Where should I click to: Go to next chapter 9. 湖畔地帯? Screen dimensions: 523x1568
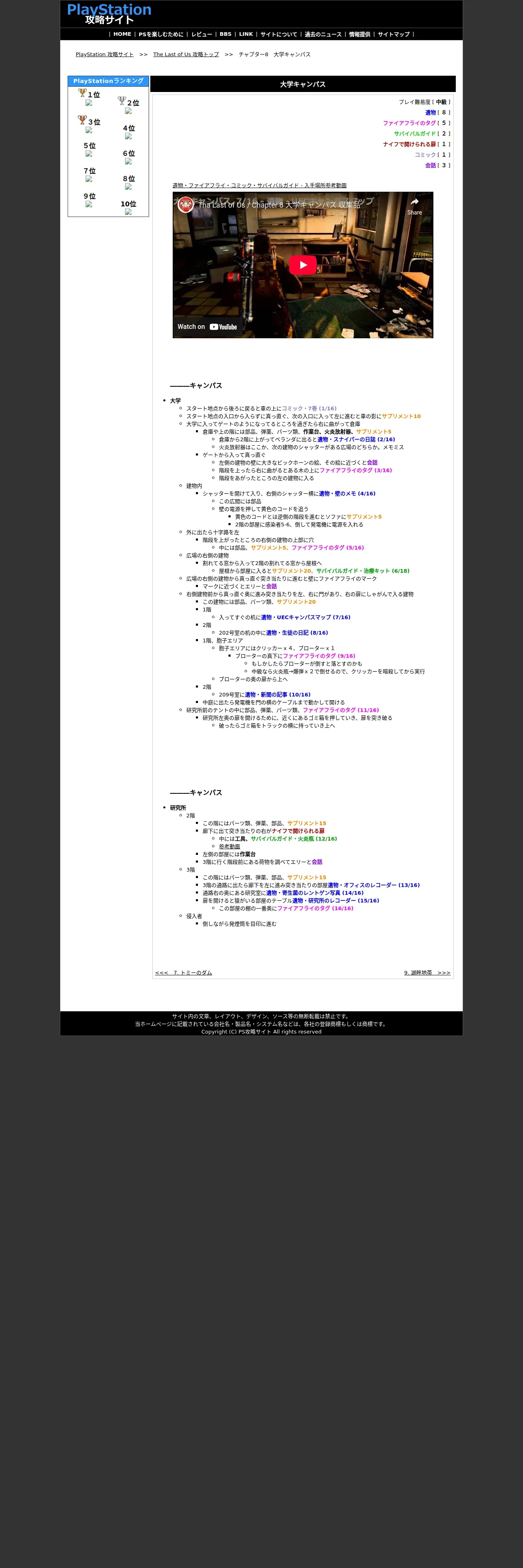[427, 973]
